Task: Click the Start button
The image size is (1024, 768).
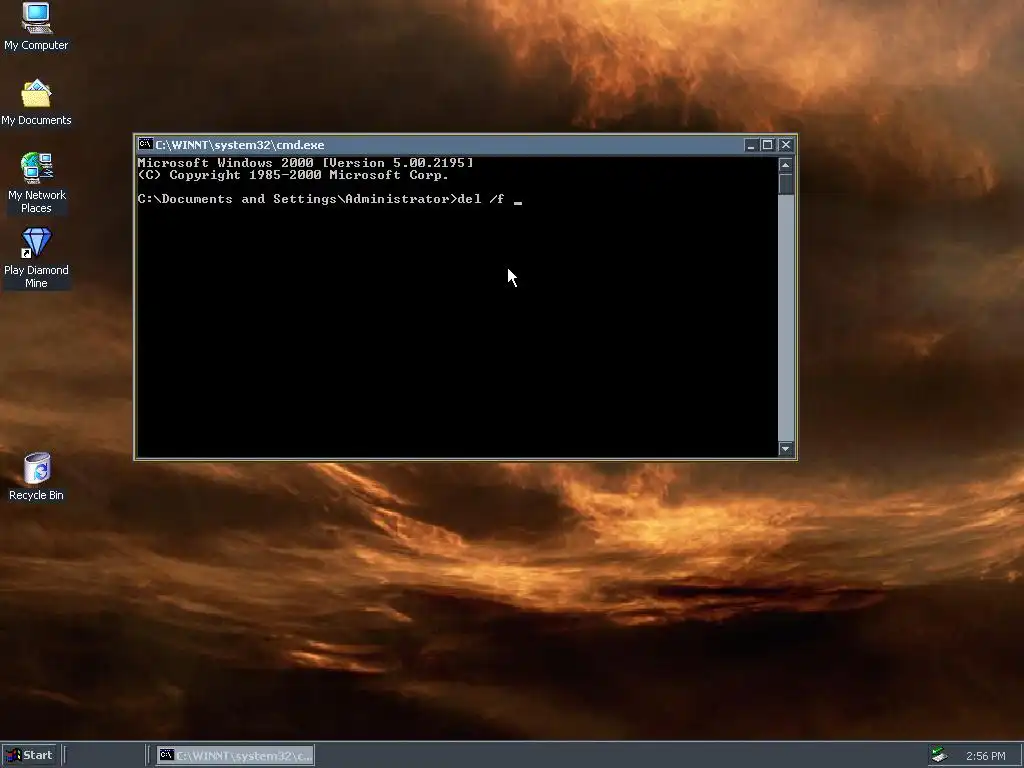Action: [30, 755]
